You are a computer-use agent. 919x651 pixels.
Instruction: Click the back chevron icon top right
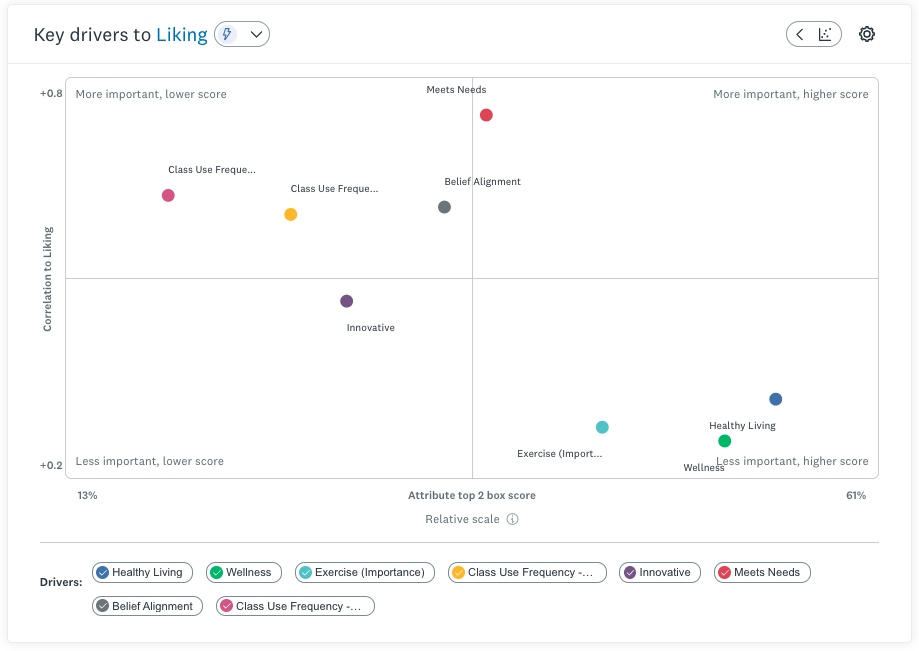[x=802, y=33]
